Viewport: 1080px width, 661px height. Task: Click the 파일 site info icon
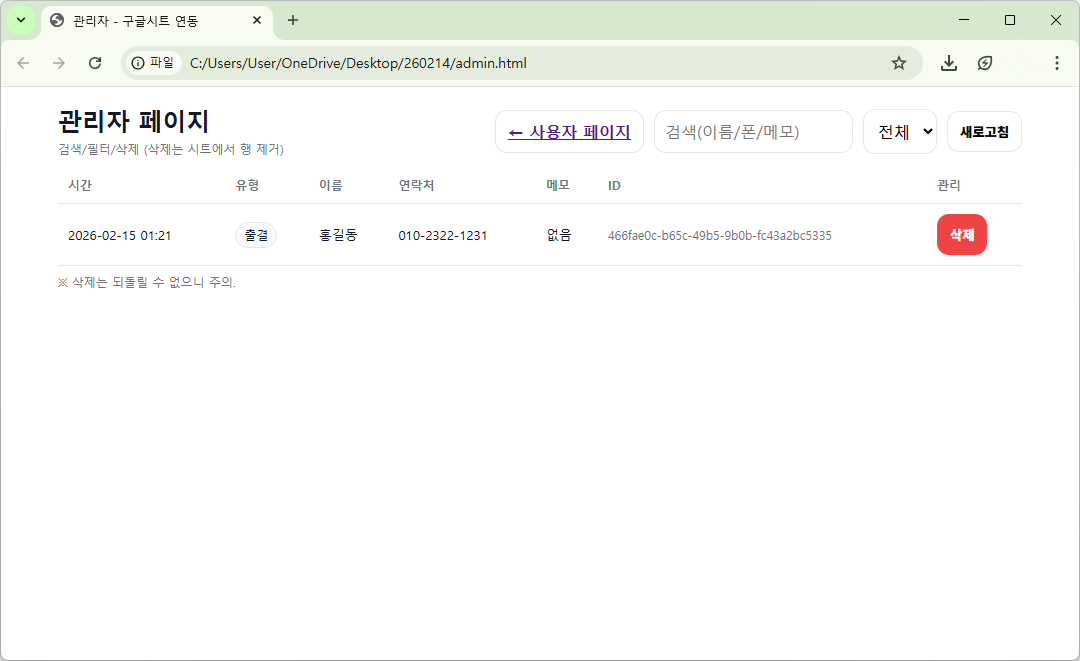152,63
